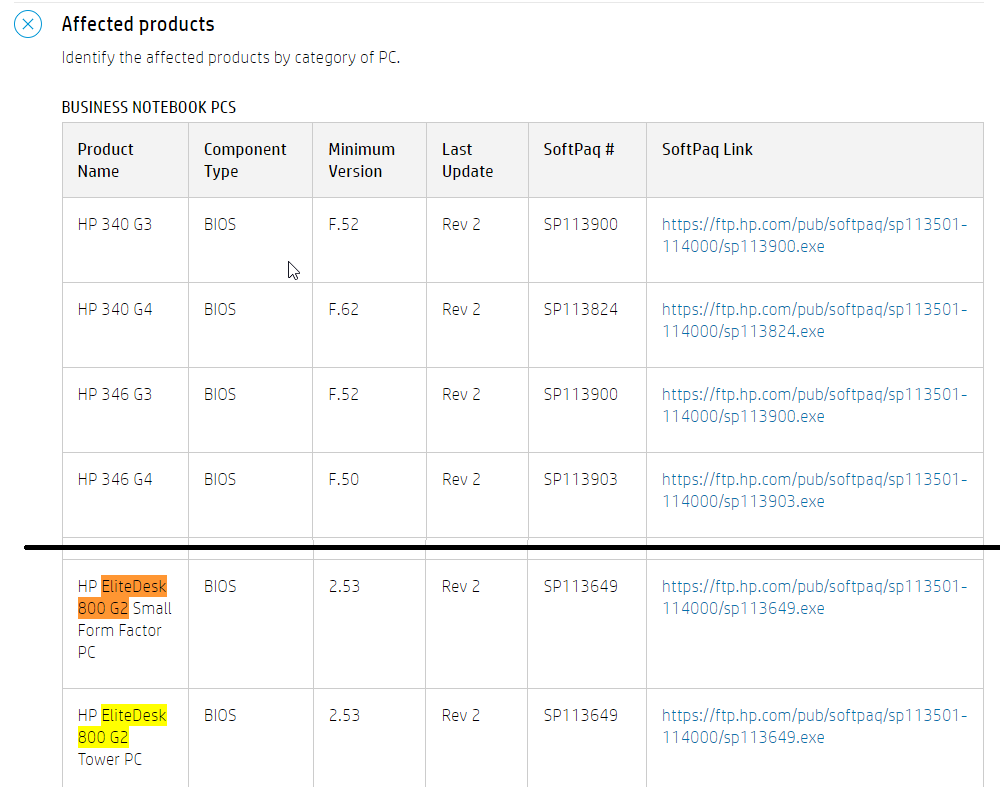Click Rev 2 in the Small Form Factor row
The width and height of the screenshot is (1000, 788).
(461, 587)
